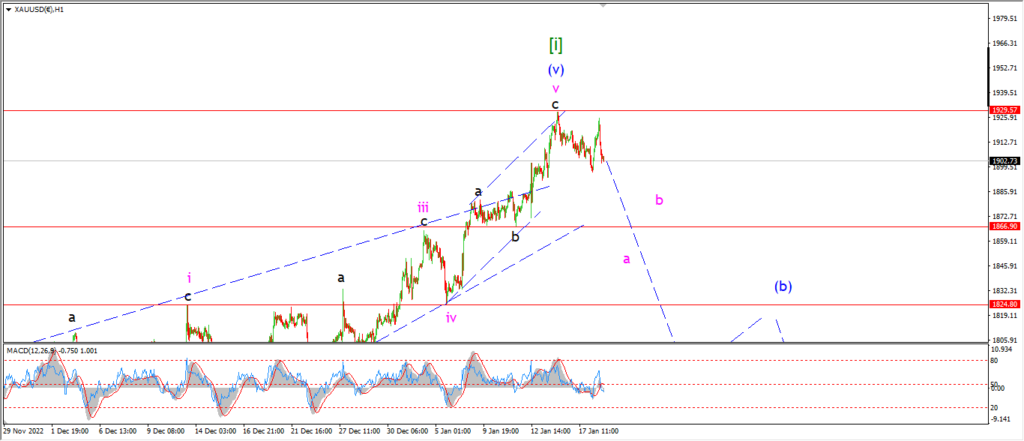This screenshot has height=441, width=1024.
Task: Click the 10.934 value on MACD scale
Action: pyautogui.click(x=1002, y=351)
